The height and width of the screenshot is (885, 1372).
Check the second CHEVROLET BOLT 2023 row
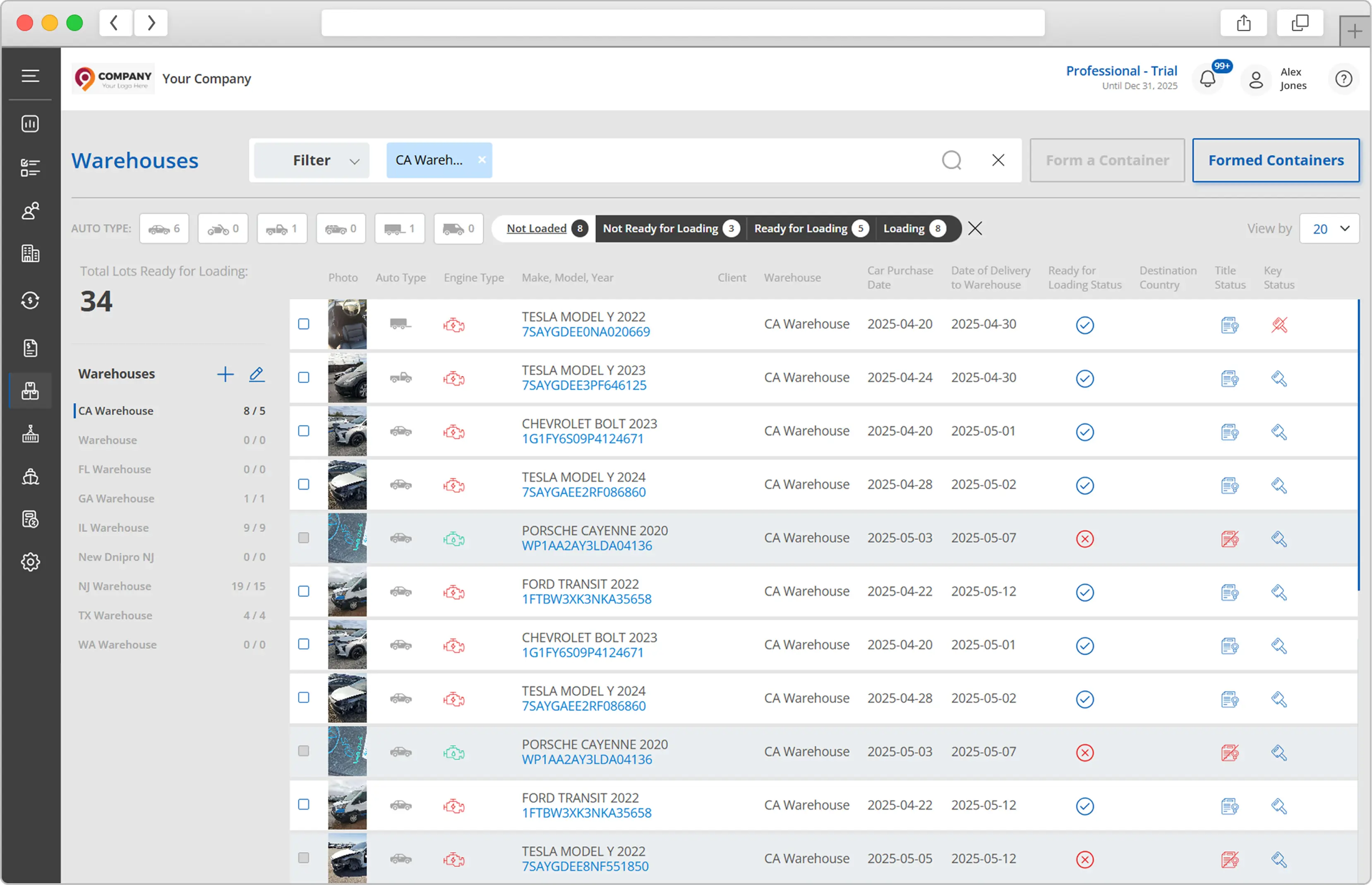pos(304,644)
